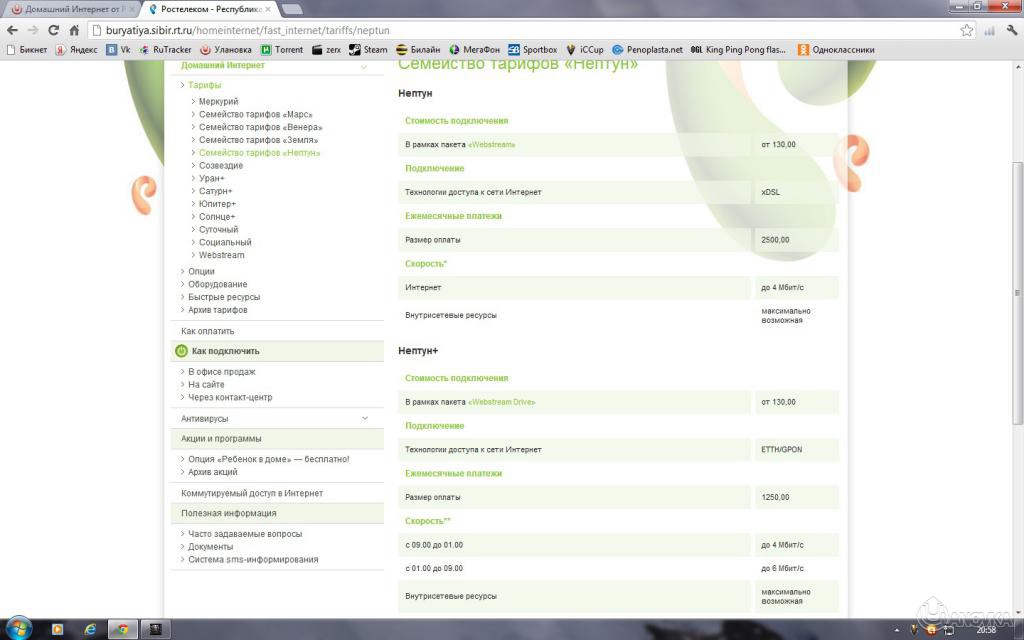Click the green power icon beside Как подключить

182,351
